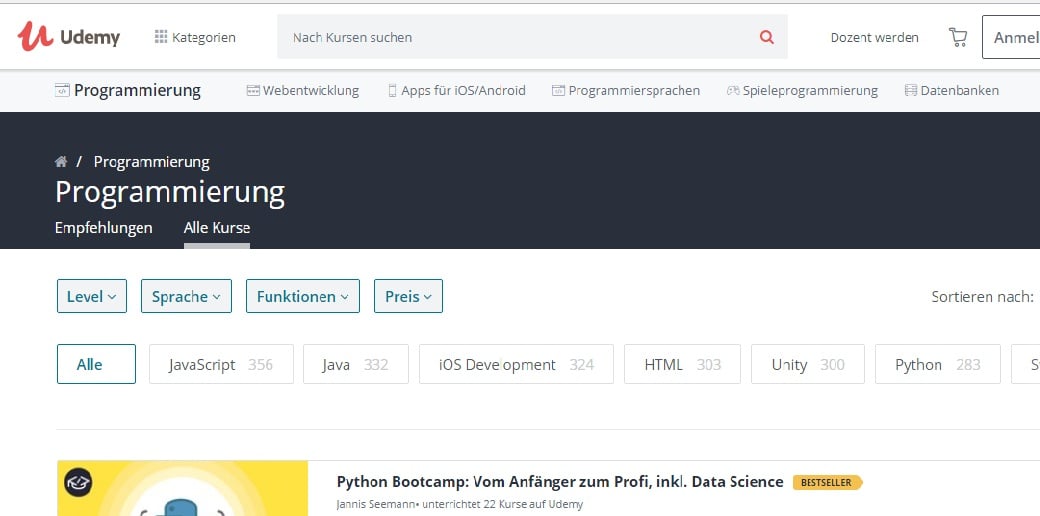Open the shopping cart
1040x516 pixels.
957,37
